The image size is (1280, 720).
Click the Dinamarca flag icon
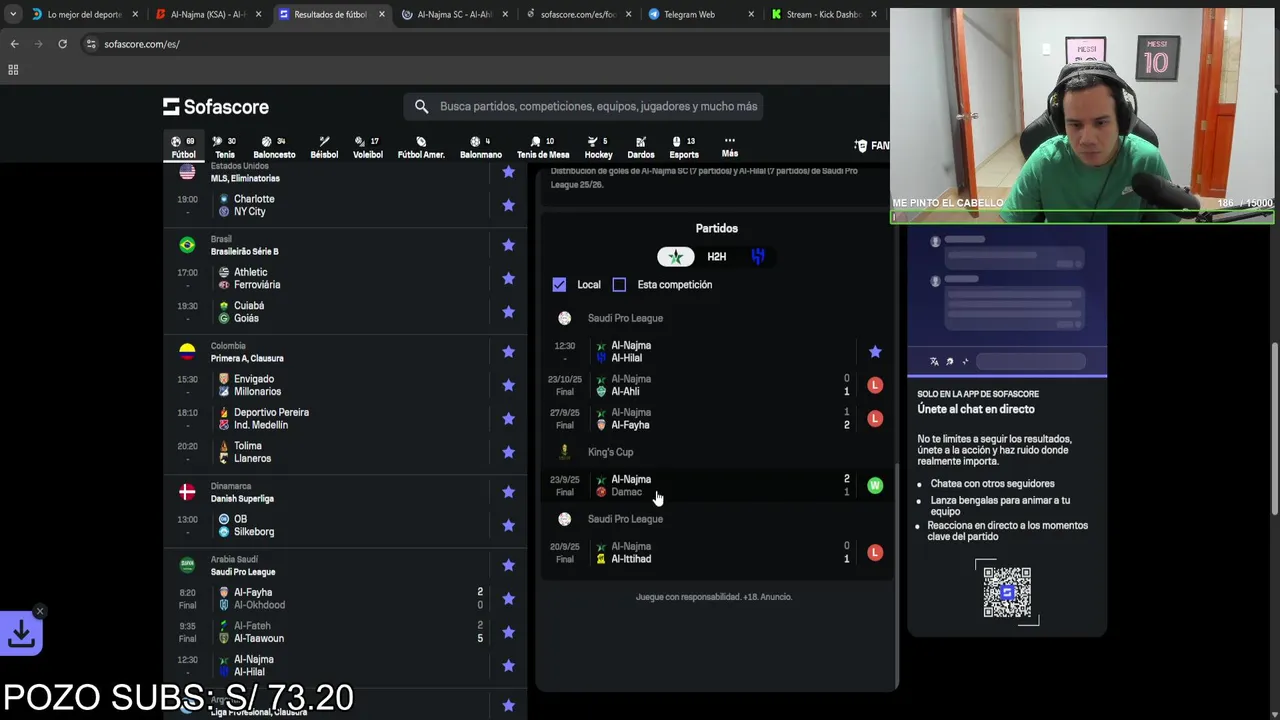pyautogui.click(x=187, y=492)
